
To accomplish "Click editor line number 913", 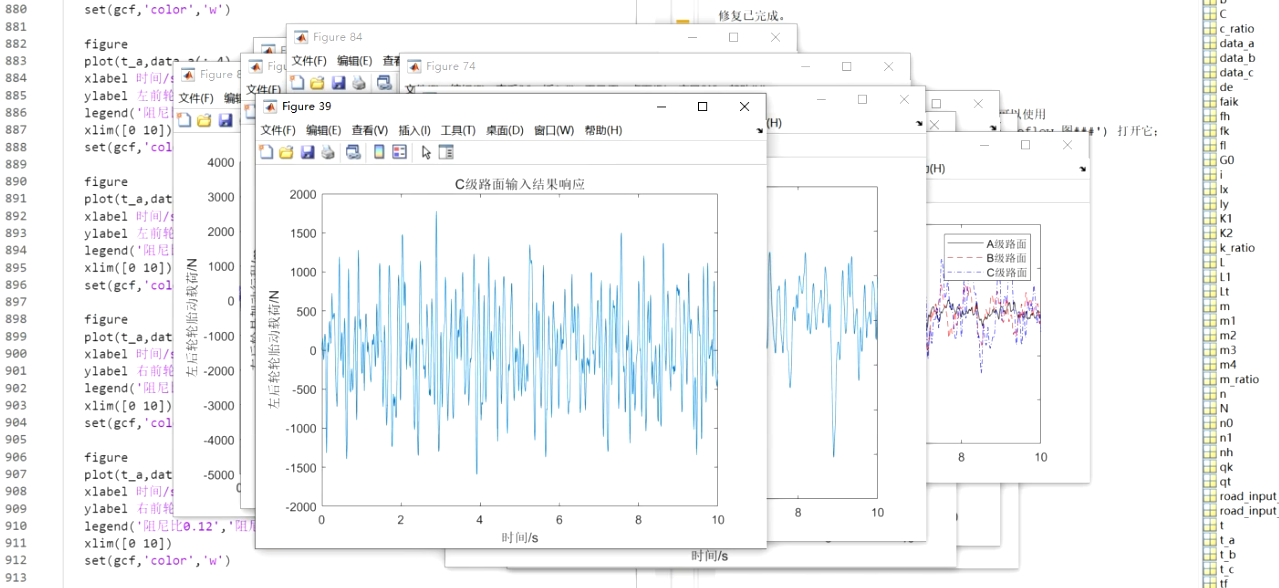I will tap(17, 577).
